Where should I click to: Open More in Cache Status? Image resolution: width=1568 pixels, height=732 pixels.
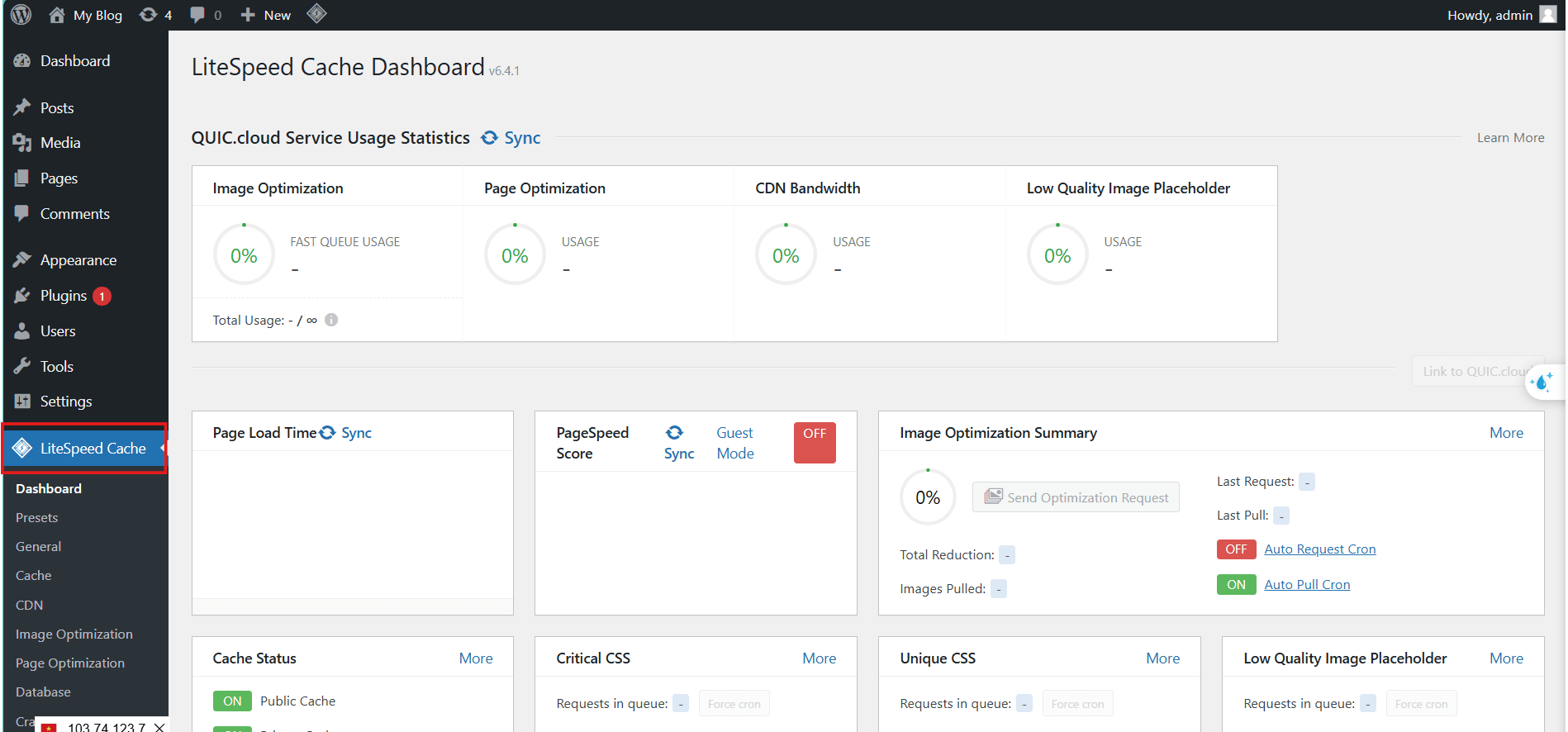[476, 658]
